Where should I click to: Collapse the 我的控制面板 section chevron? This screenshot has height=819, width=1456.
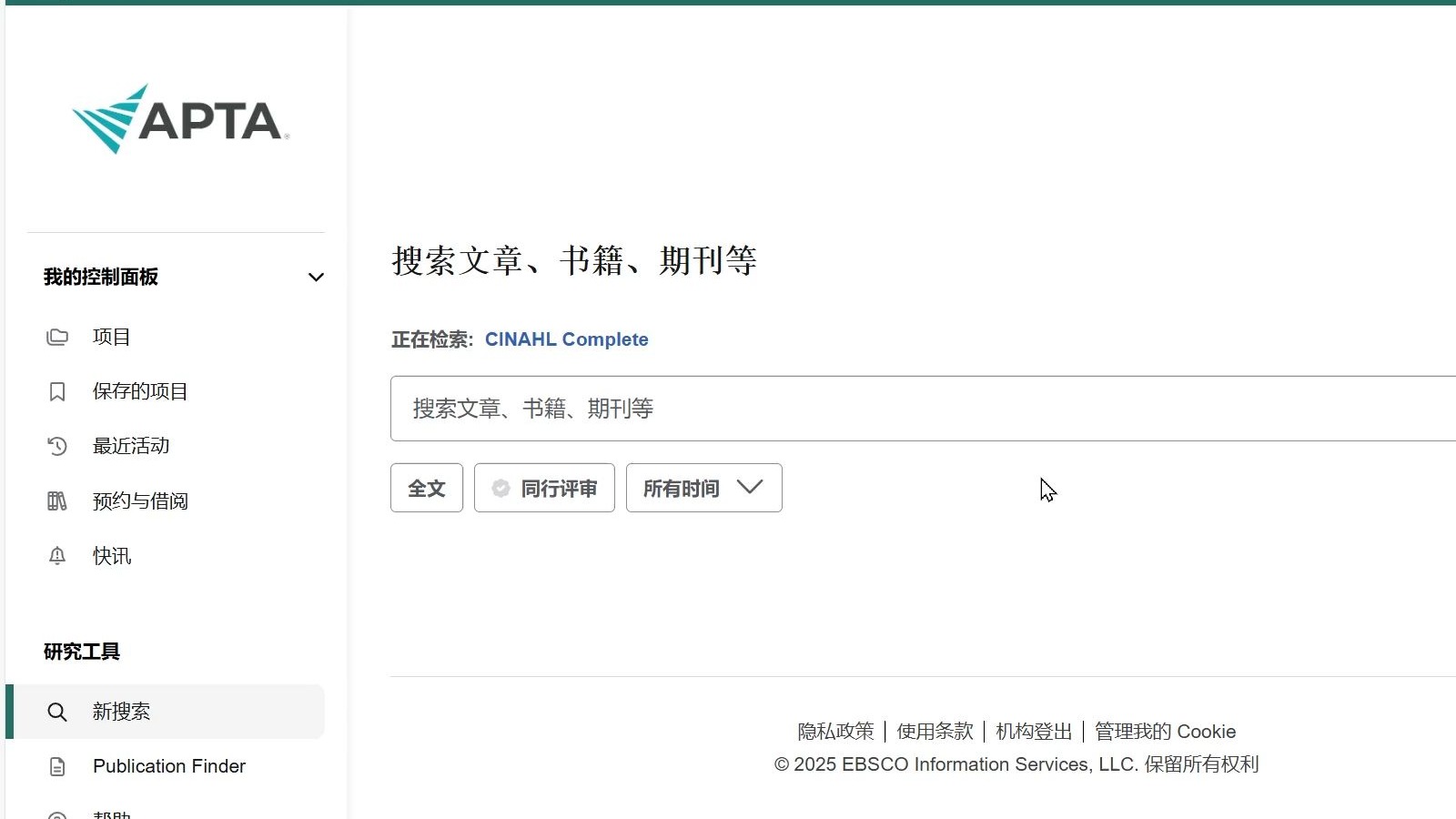click(316, 278)
